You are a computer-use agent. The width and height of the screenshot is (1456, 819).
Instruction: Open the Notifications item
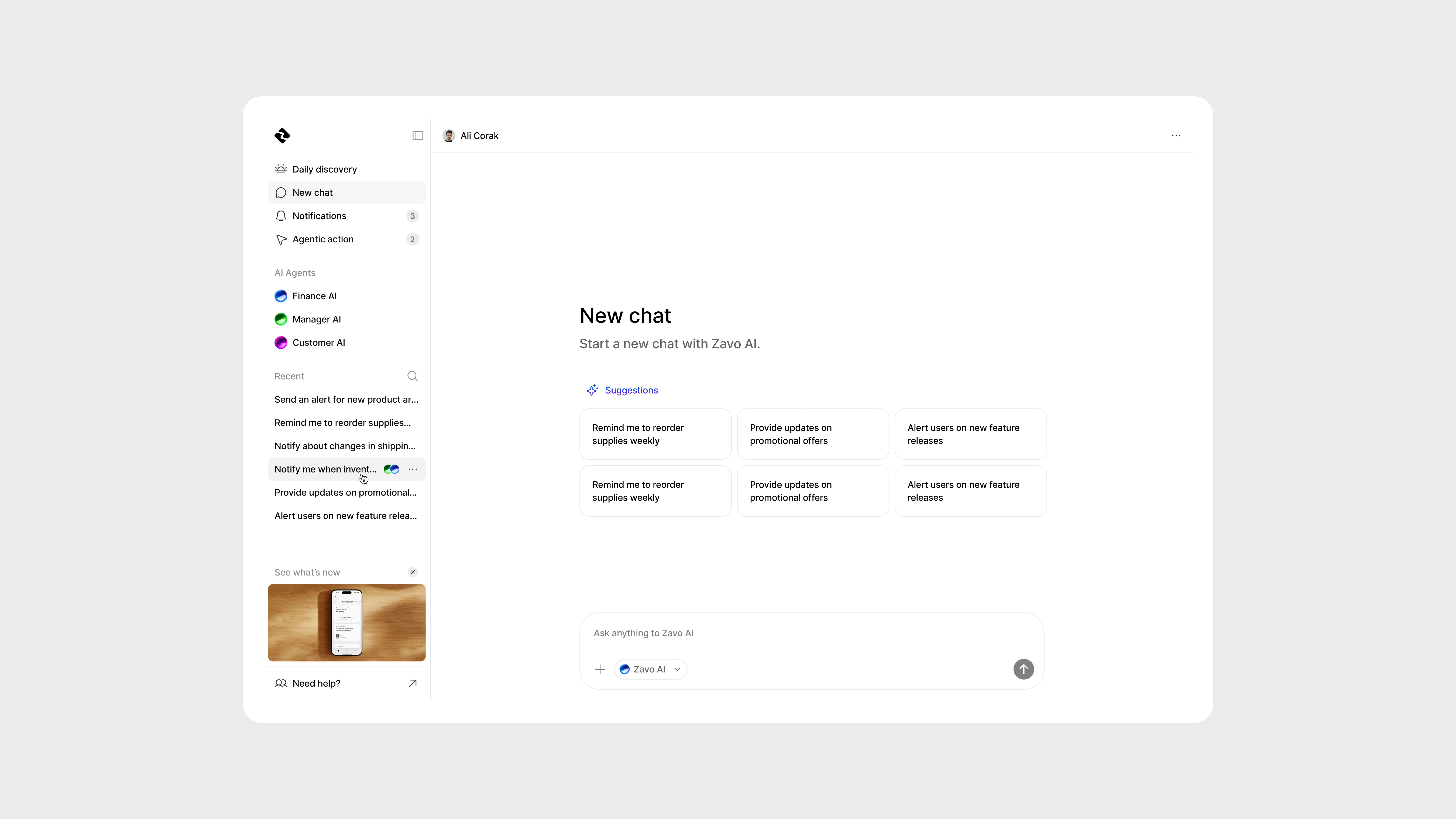pyautogui.click(x=319, y=216)
